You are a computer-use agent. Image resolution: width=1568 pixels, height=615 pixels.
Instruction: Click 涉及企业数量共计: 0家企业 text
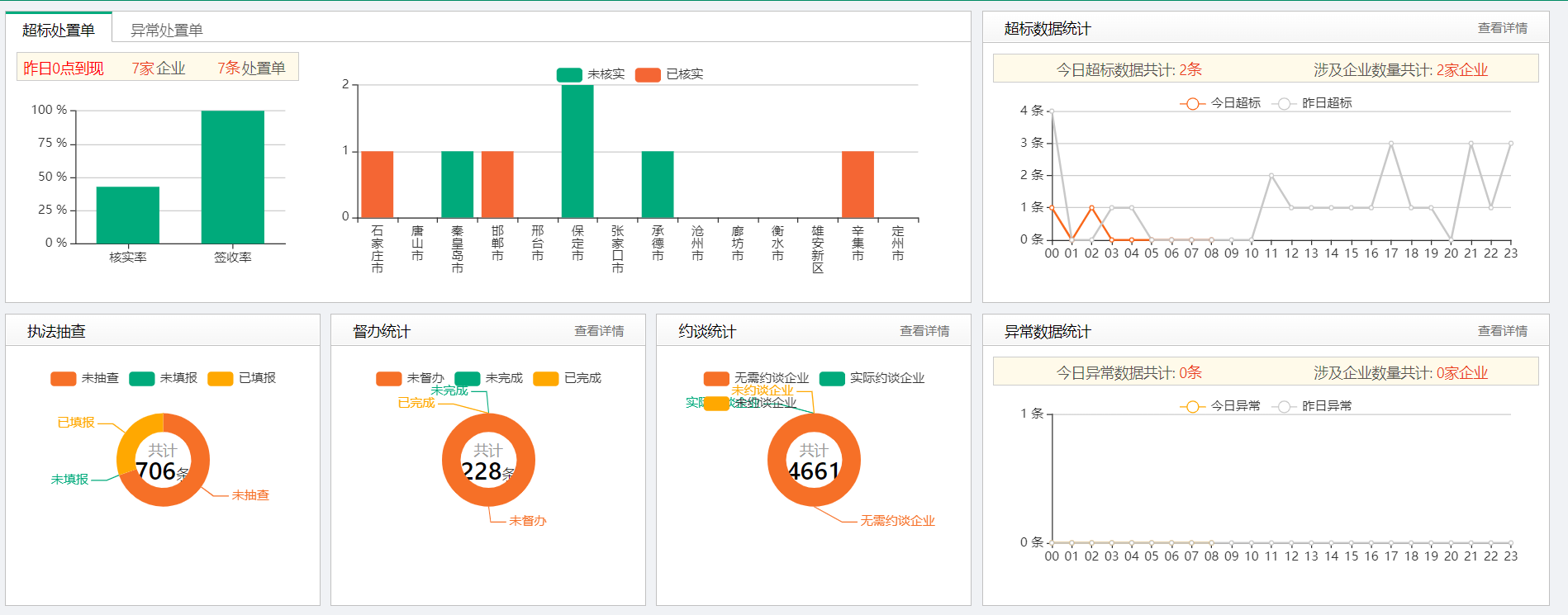[1401, 373]
